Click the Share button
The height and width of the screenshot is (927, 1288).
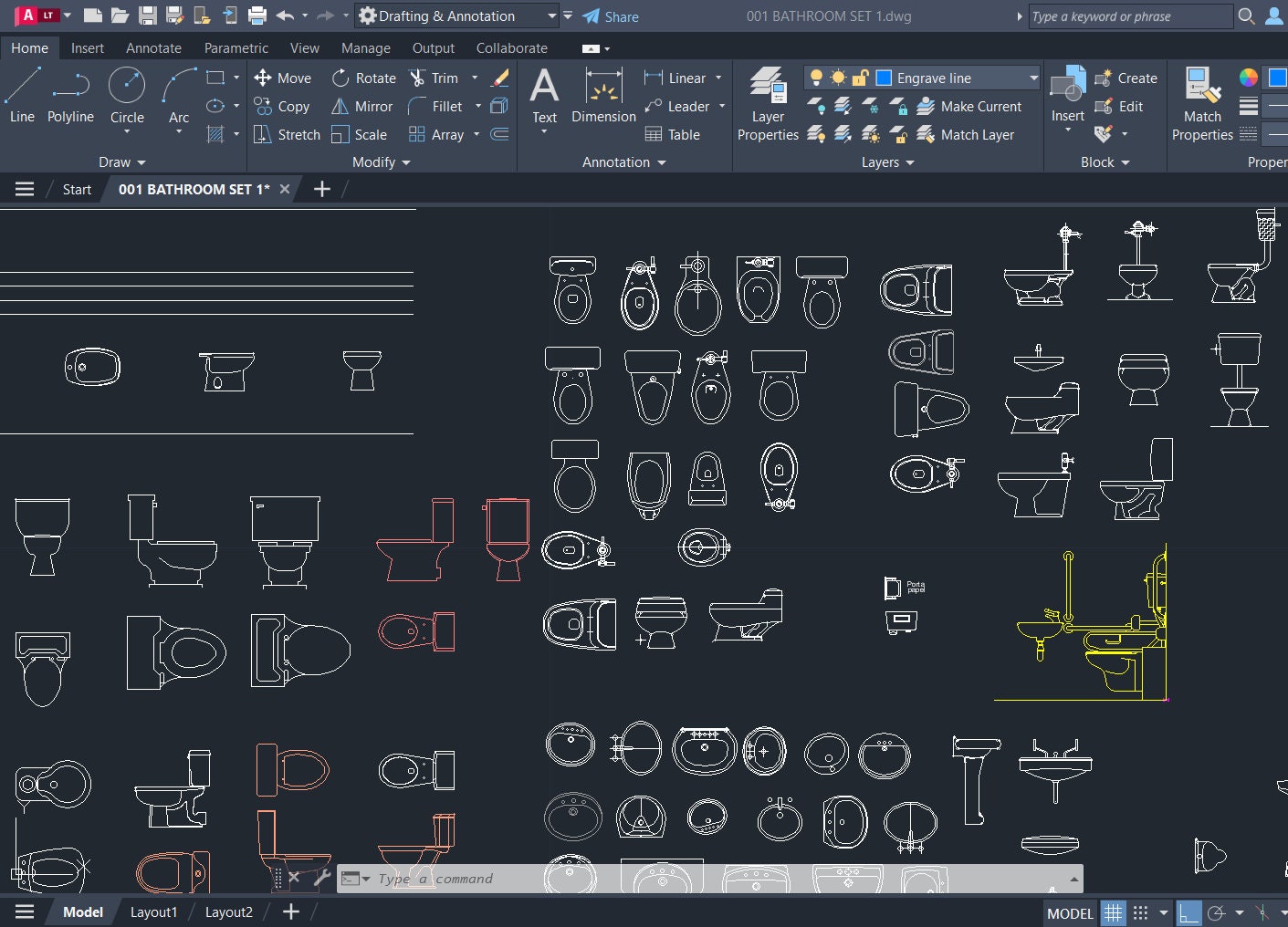pos(610,16)
